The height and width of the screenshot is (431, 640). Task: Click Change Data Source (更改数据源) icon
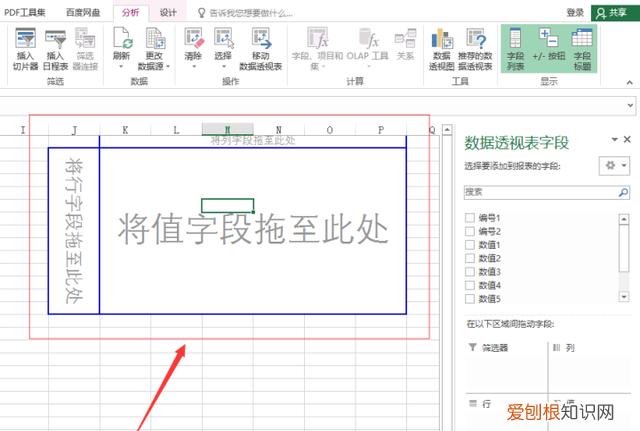[154, 38]
